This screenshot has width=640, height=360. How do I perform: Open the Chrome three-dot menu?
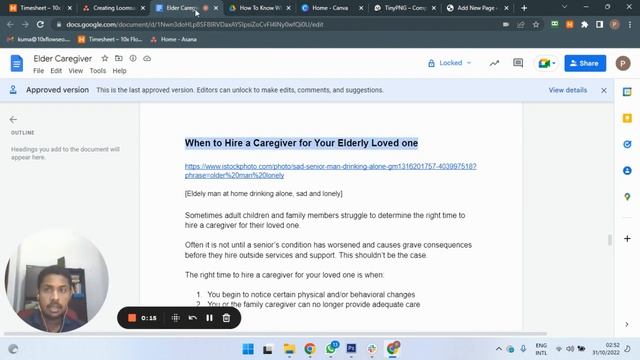tap(630, 24)
